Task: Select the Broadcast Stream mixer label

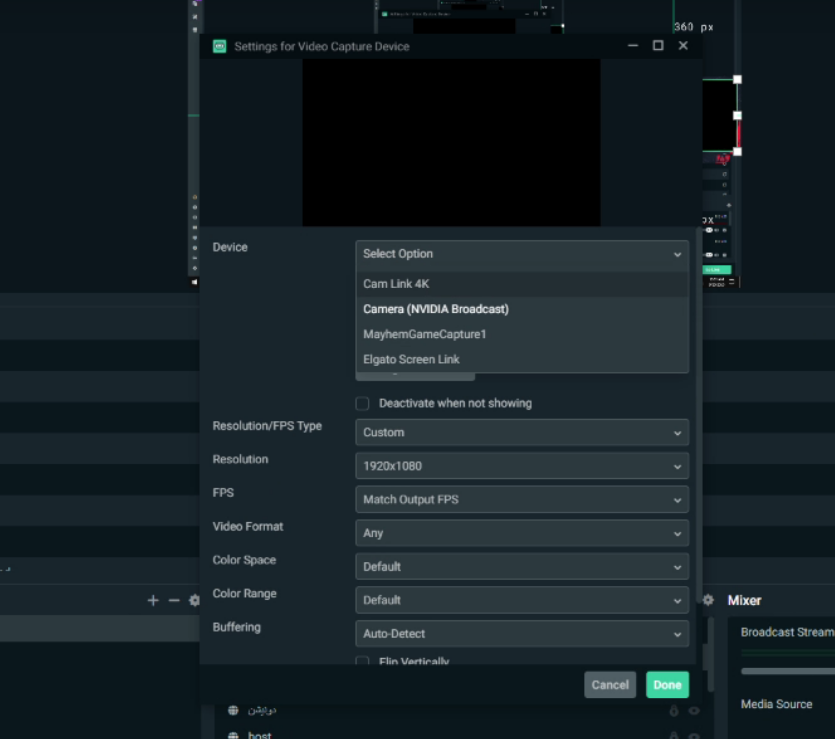Action: pyautogui.click(x=788, y=632)
